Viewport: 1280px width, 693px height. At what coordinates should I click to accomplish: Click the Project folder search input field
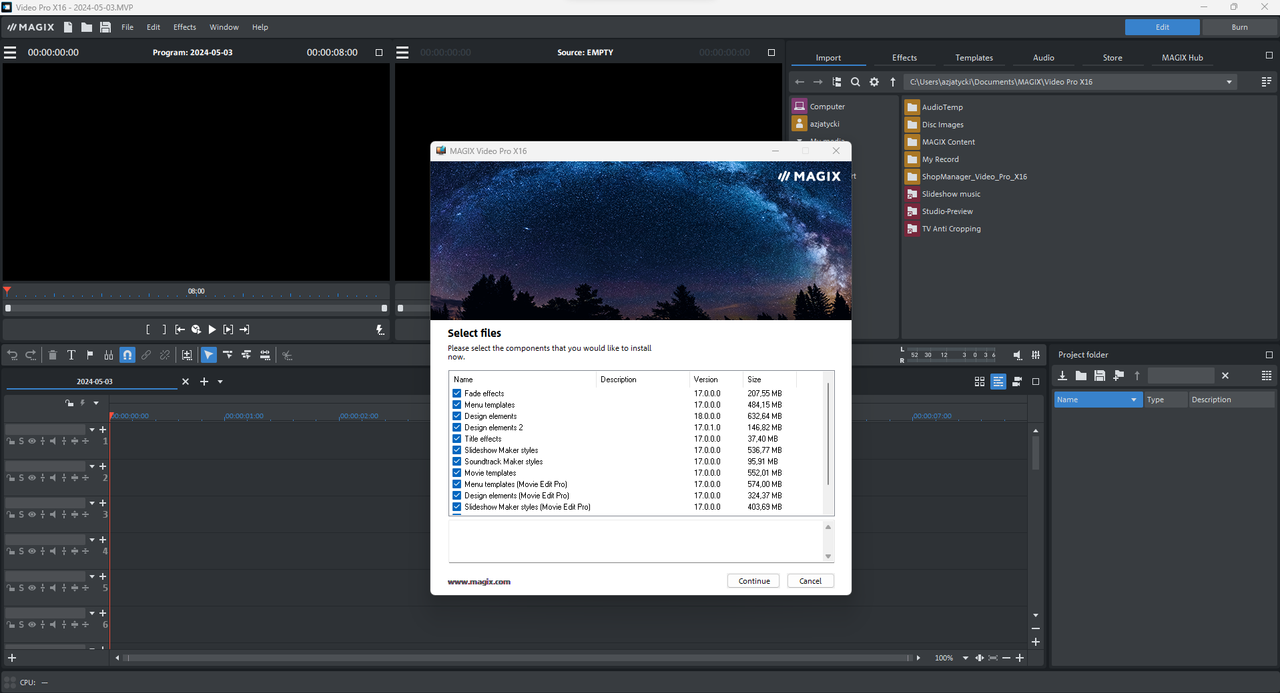coord(1181,376)
